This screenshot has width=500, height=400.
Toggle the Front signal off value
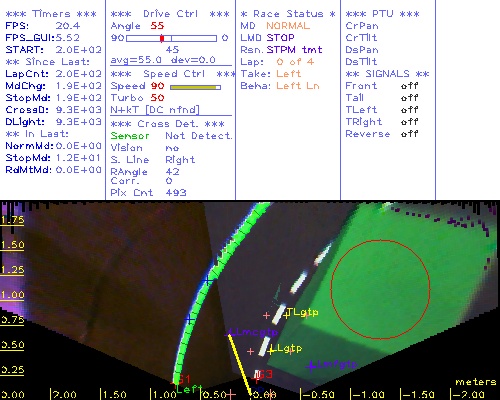[409, 86]
